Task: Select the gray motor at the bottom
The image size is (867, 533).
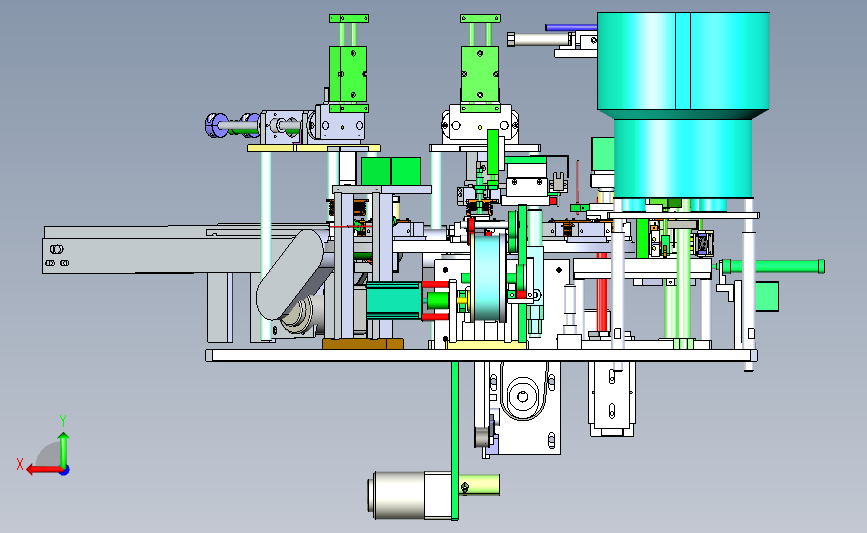Action: pyautogui.click(x=409, y=495)
